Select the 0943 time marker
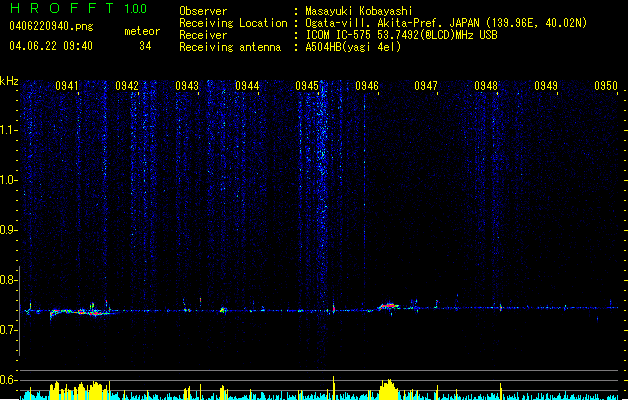This screenshot has width=629, height=400. point(187,86)
